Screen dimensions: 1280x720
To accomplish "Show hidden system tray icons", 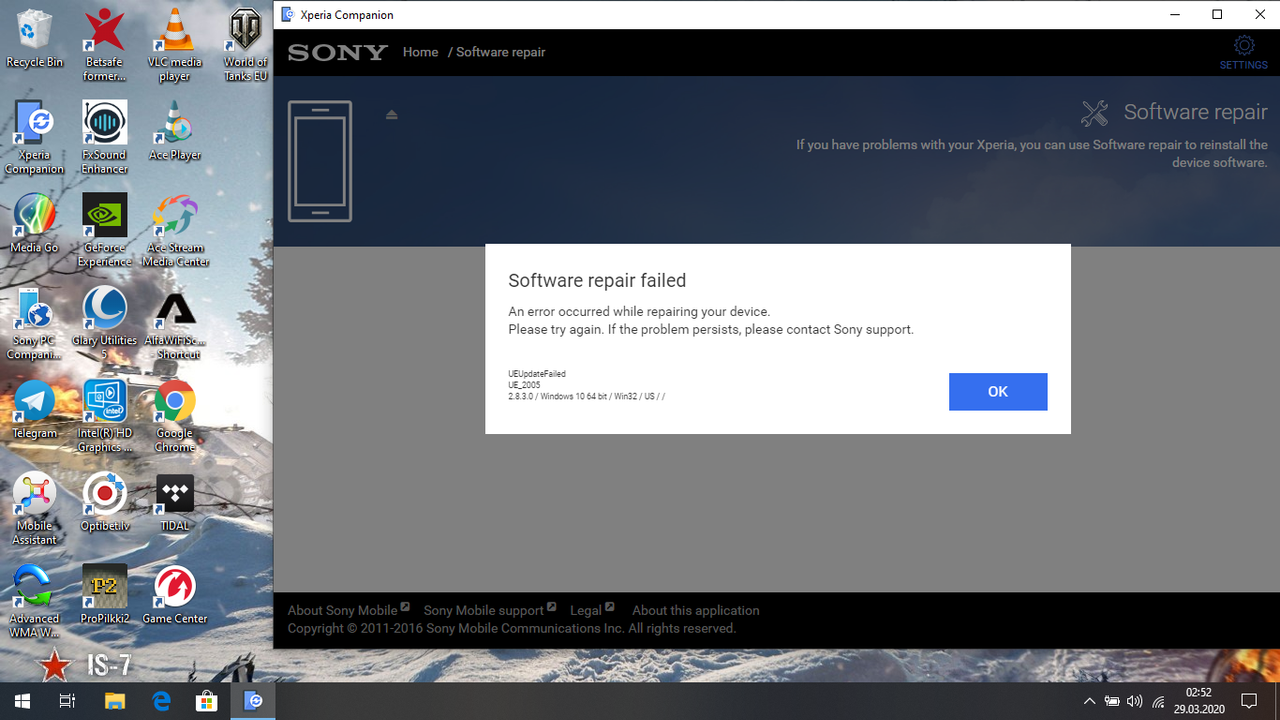I will pos(1090,702).
